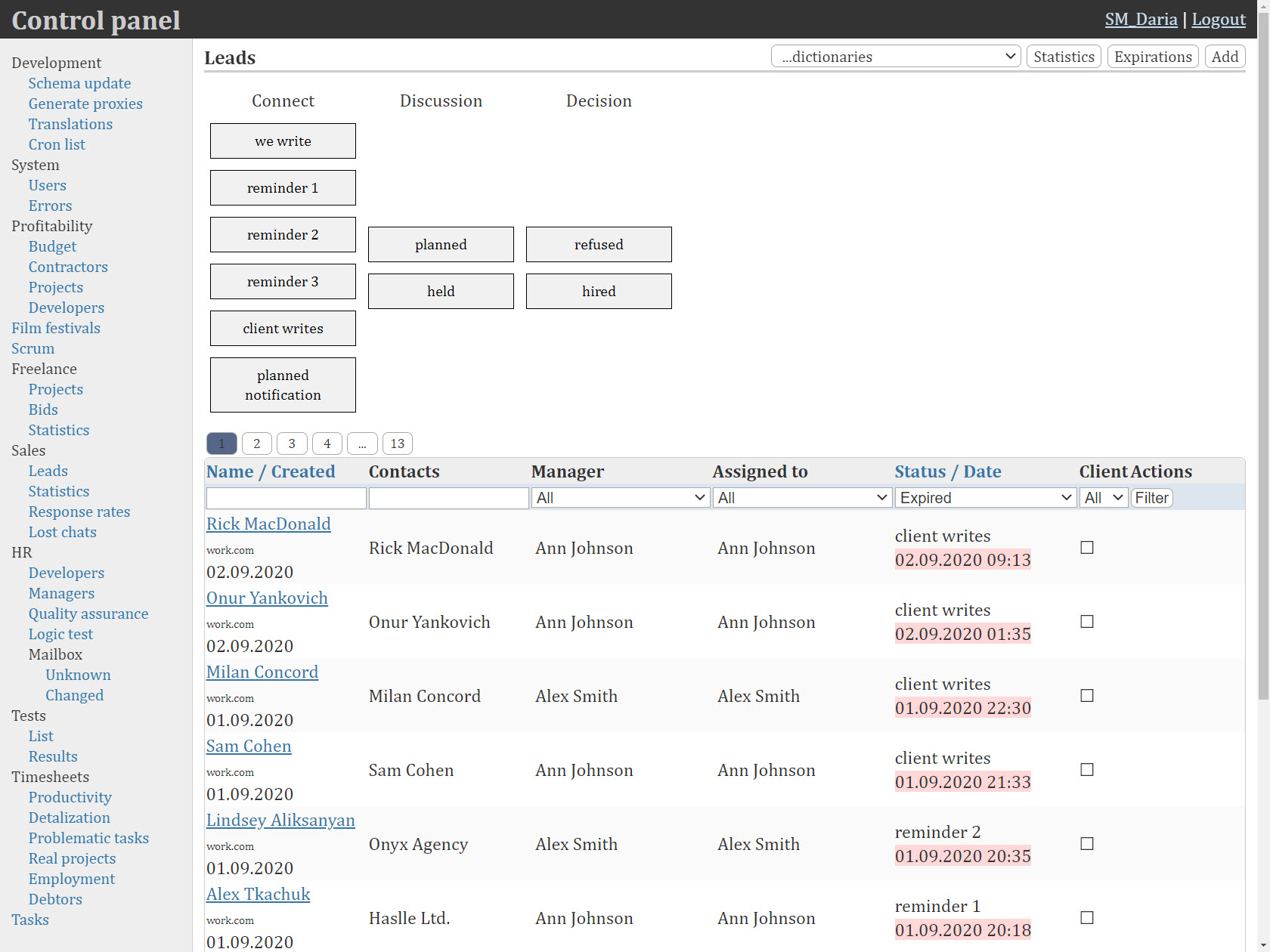
Task: Click Logout in the top bar
Action: tap(1219, 20)
